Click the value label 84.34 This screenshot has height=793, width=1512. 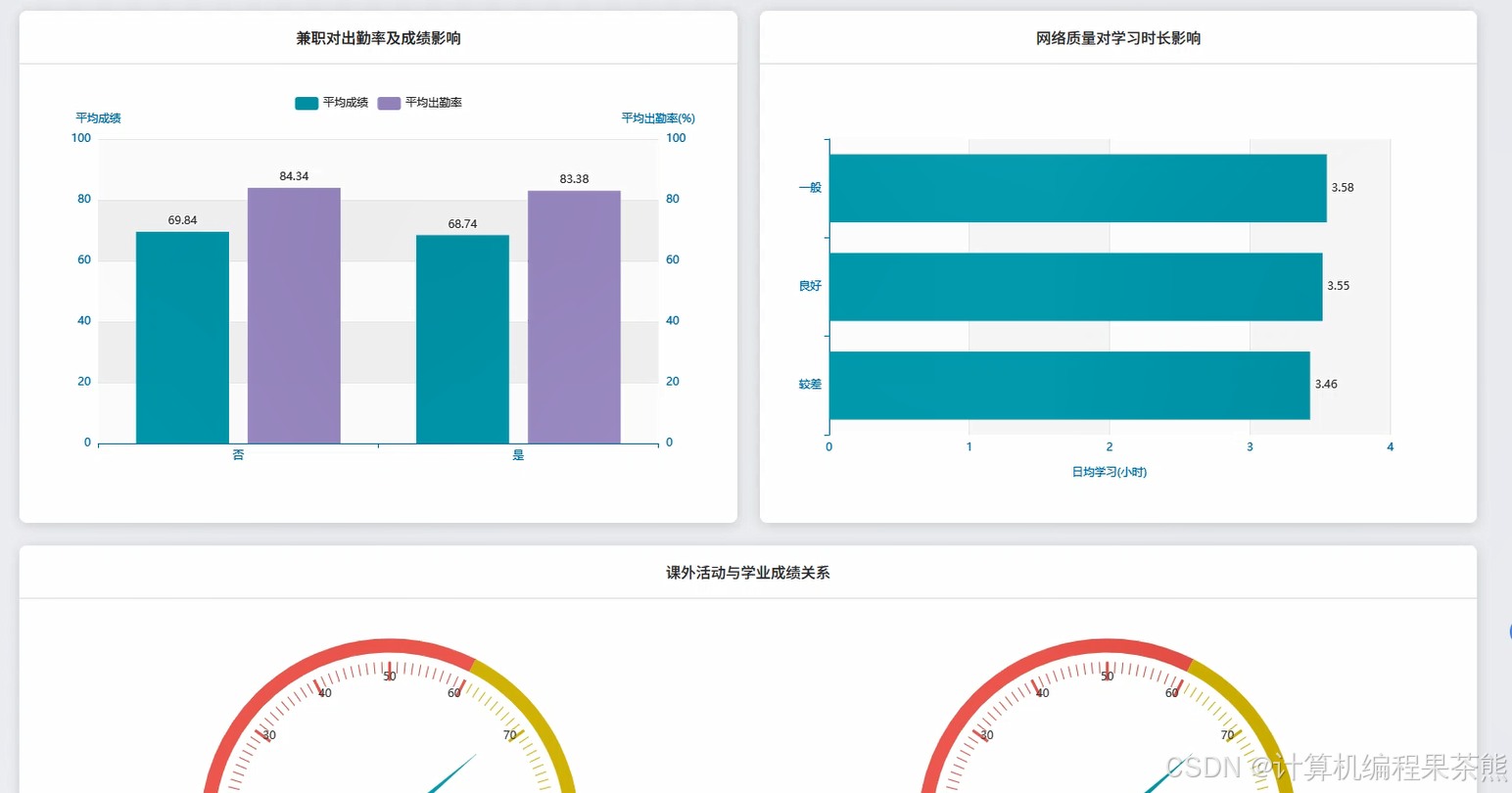click(294, 176)
